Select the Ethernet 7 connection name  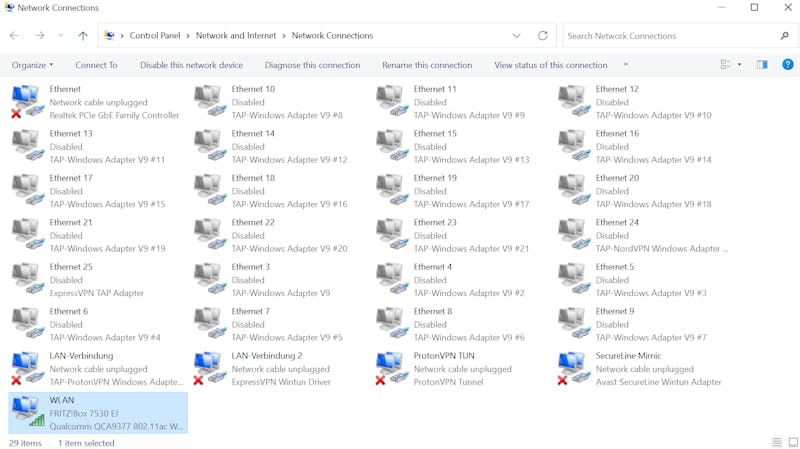pyautogui.click(x=251, y=311)
